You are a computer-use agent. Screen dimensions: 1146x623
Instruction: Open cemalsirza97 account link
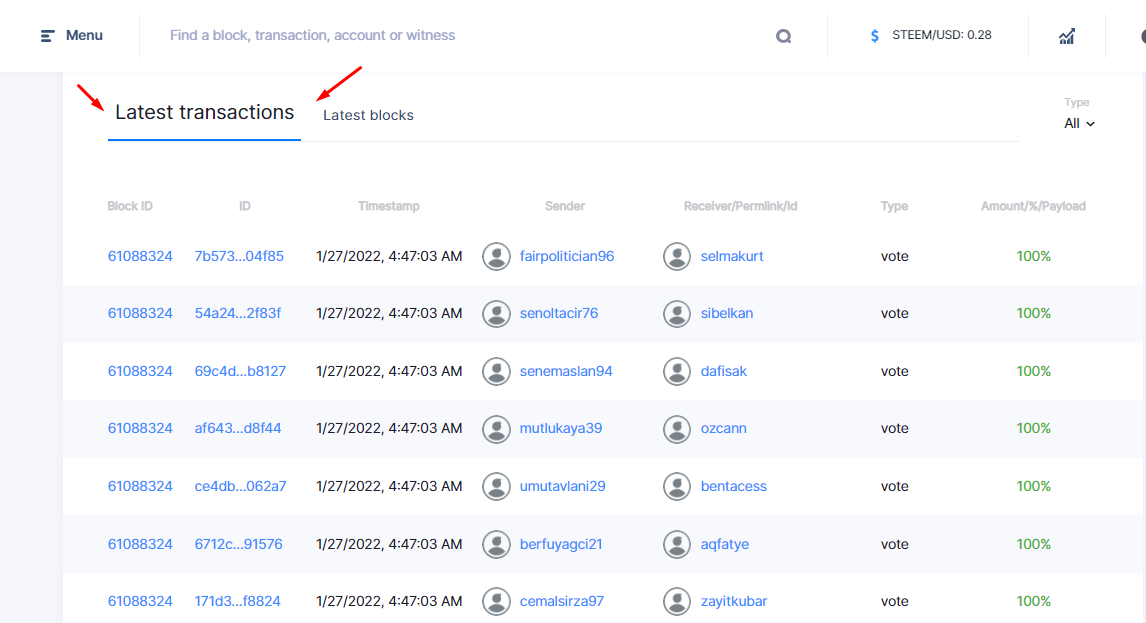point(561,601)
